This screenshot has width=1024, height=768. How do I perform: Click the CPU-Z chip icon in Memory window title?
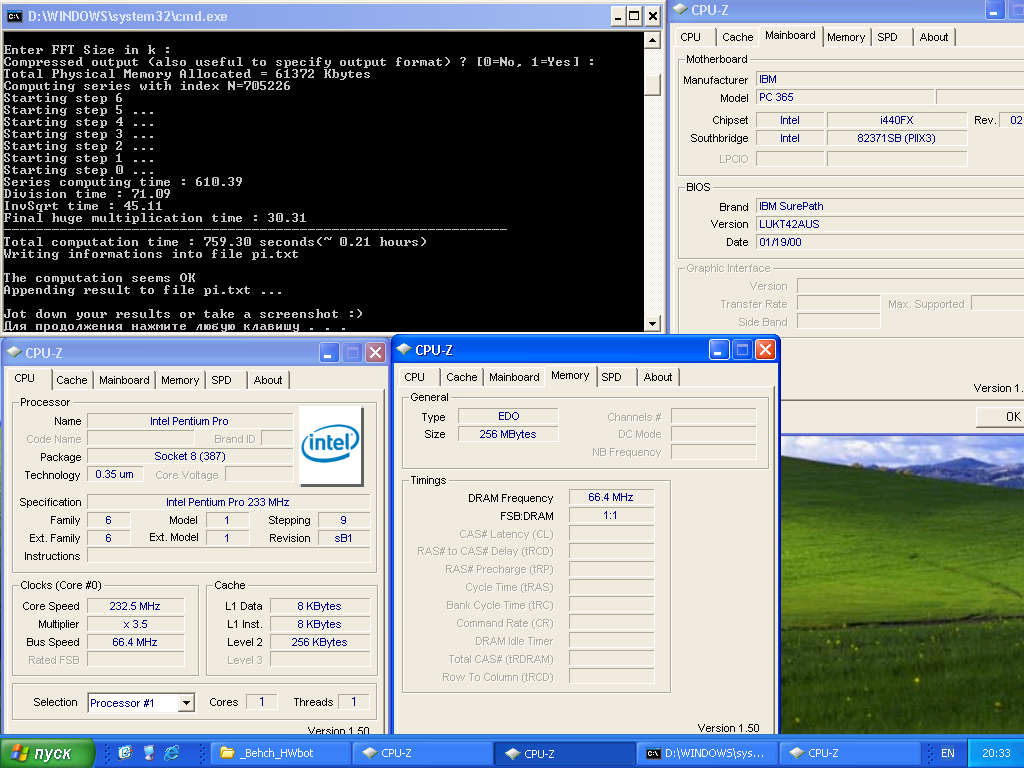[404, 349]
